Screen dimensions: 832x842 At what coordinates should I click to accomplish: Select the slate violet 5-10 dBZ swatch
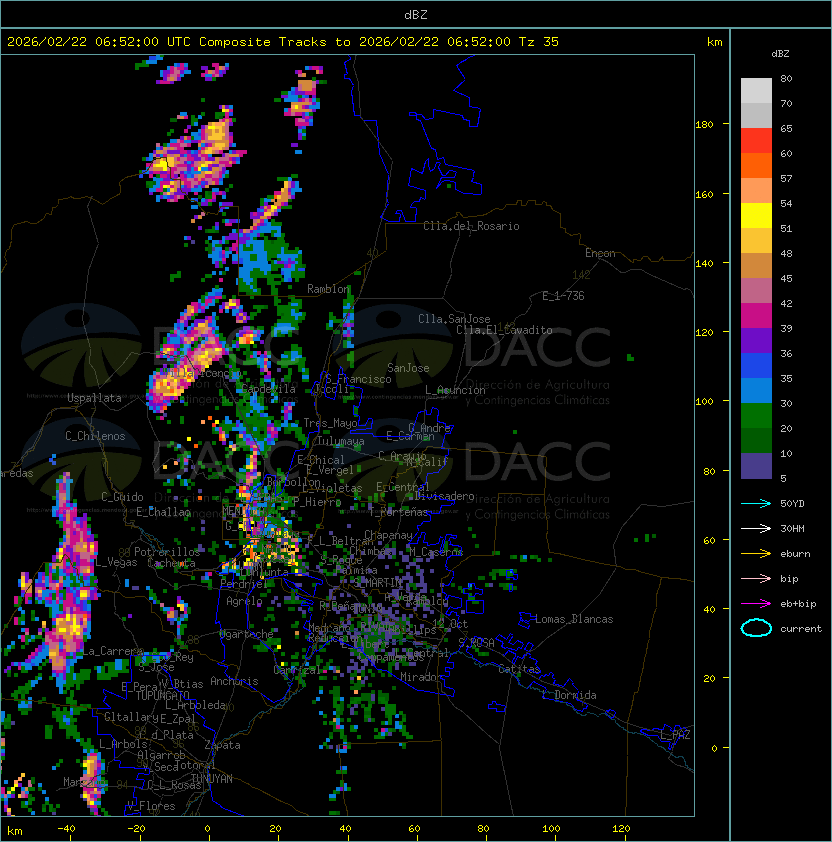click(x=756, y=466)
